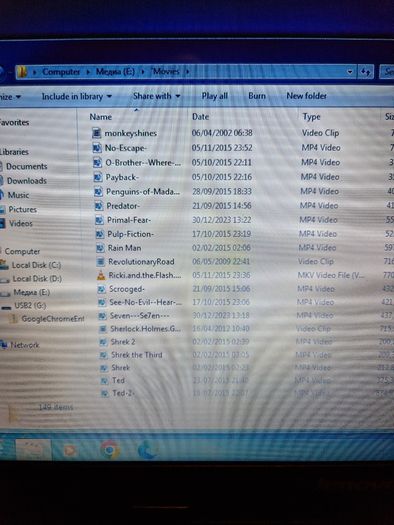Image resolution: width=394 pixels, height=525 pixels.
Task: Select the monkeyshines video clip icon
Action: (x=96, y=133)
